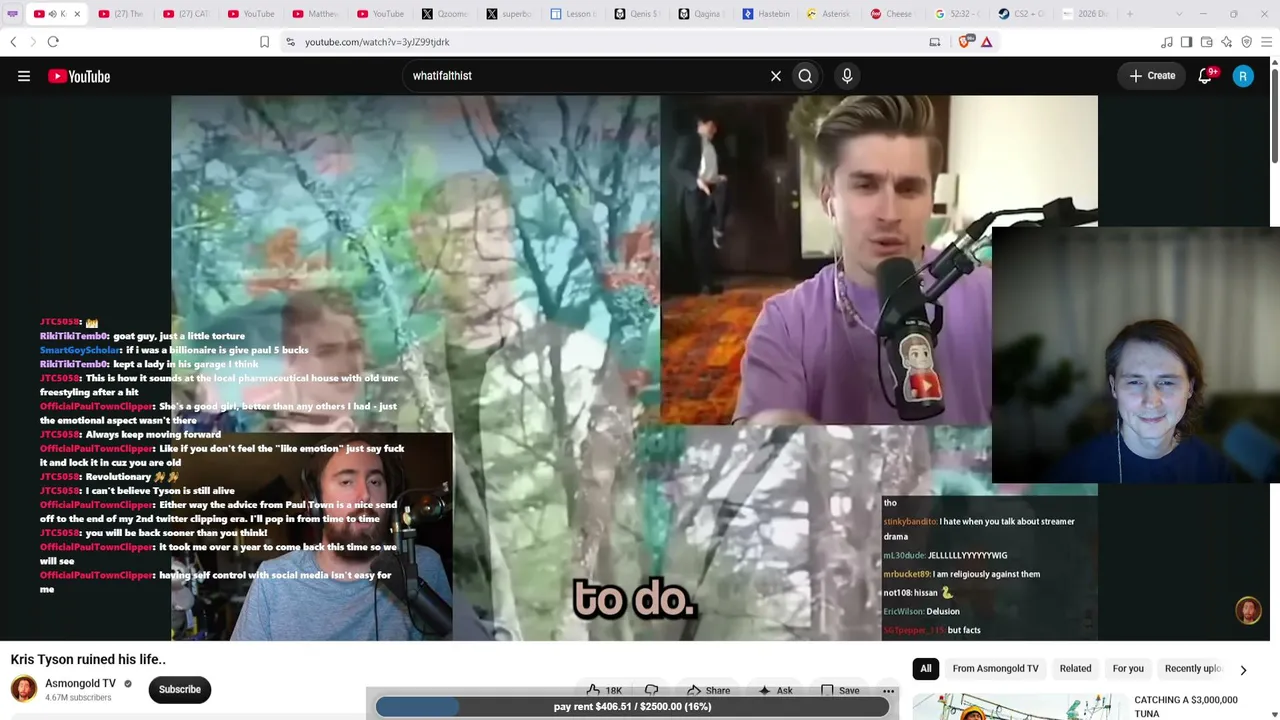Click the 'Kris Tyson ruined his life..' title
The width and height of the screenshot is (1280, 720).
click(88, 660)
